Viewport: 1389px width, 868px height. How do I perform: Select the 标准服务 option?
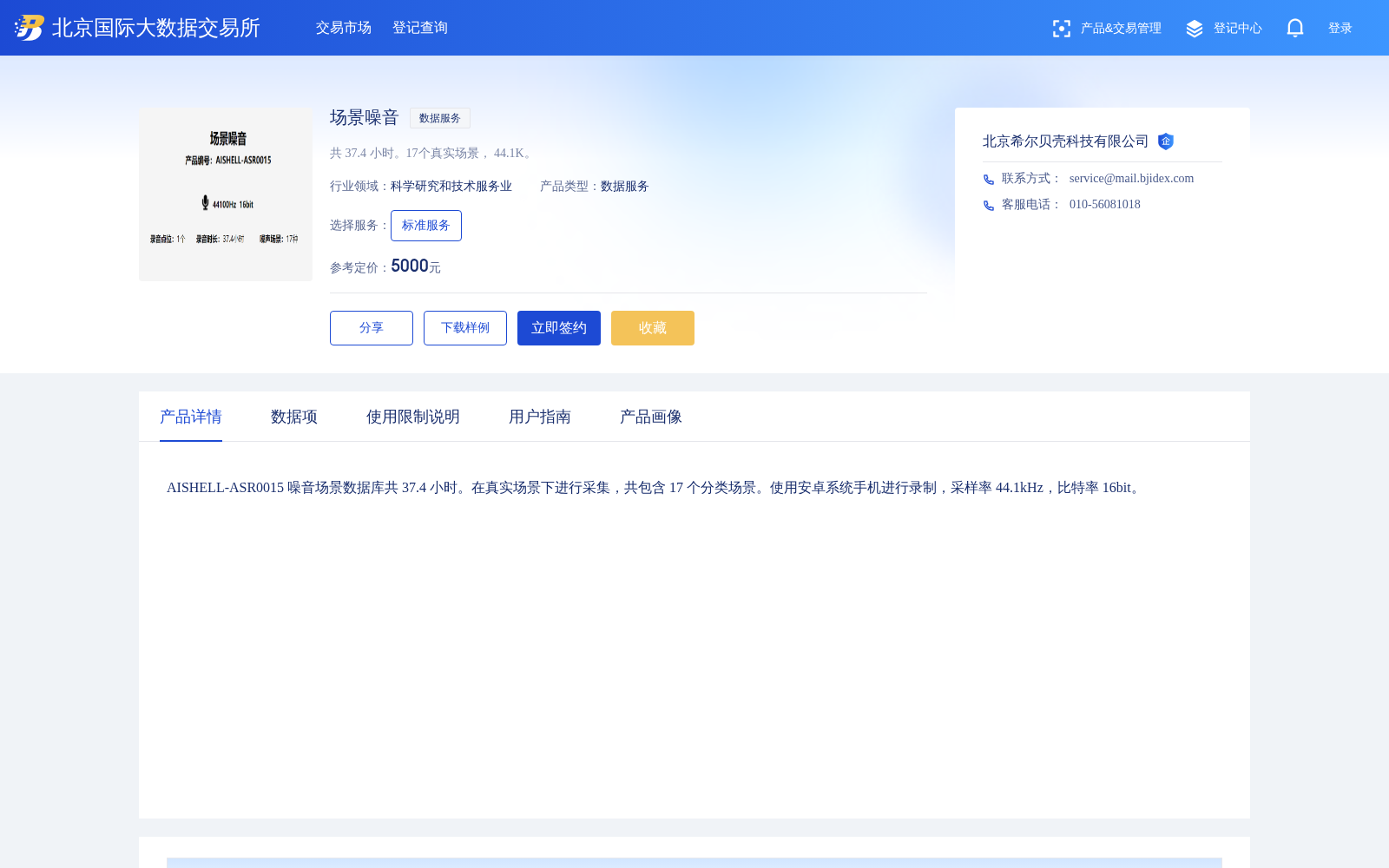point(426,226)
